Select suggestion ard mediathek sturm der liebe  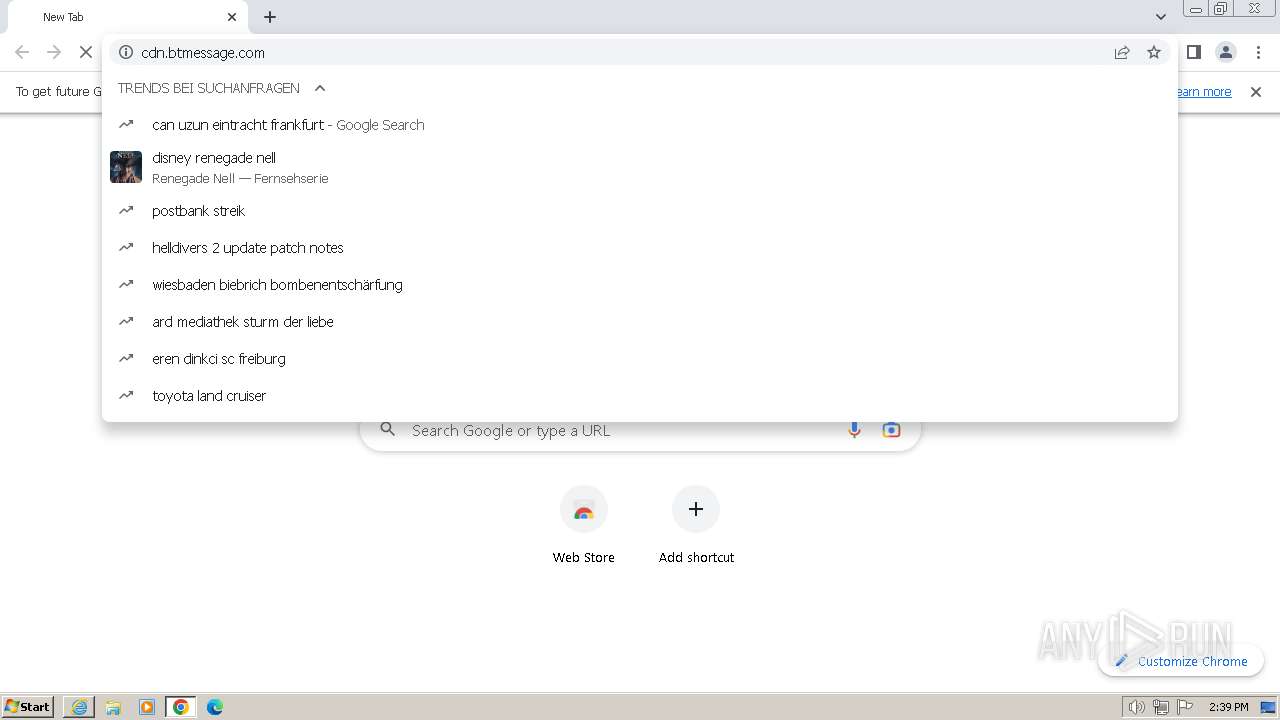pos(640,322)
